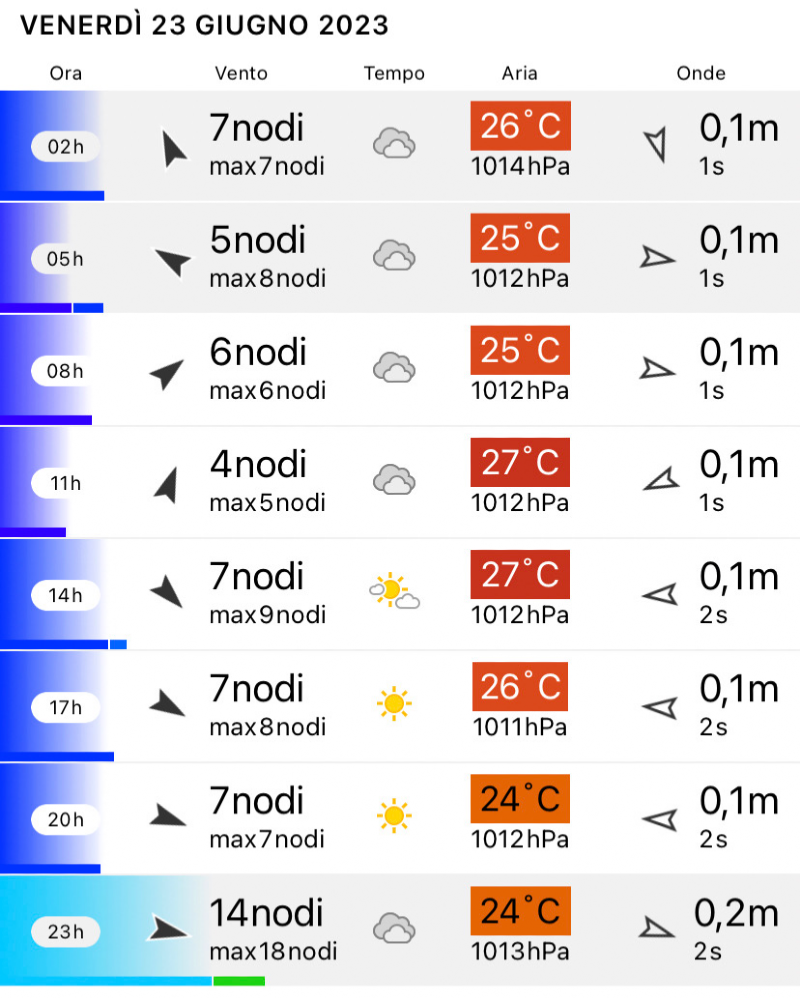This screenshot has height=998, width=800.
Task: Click the wave direction arrow at 20h
Action: [x=659, y=820]
